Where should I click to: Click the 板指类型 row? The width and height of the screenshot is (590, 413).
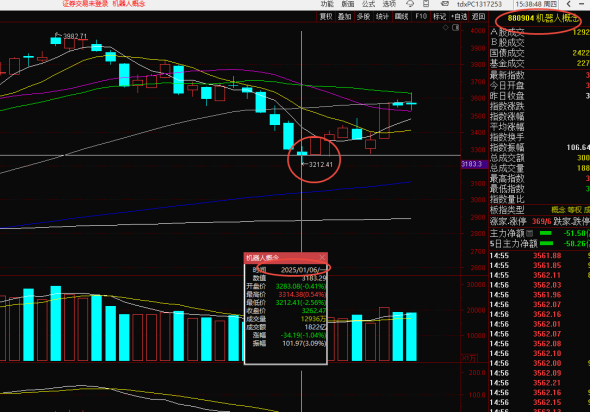540,210
